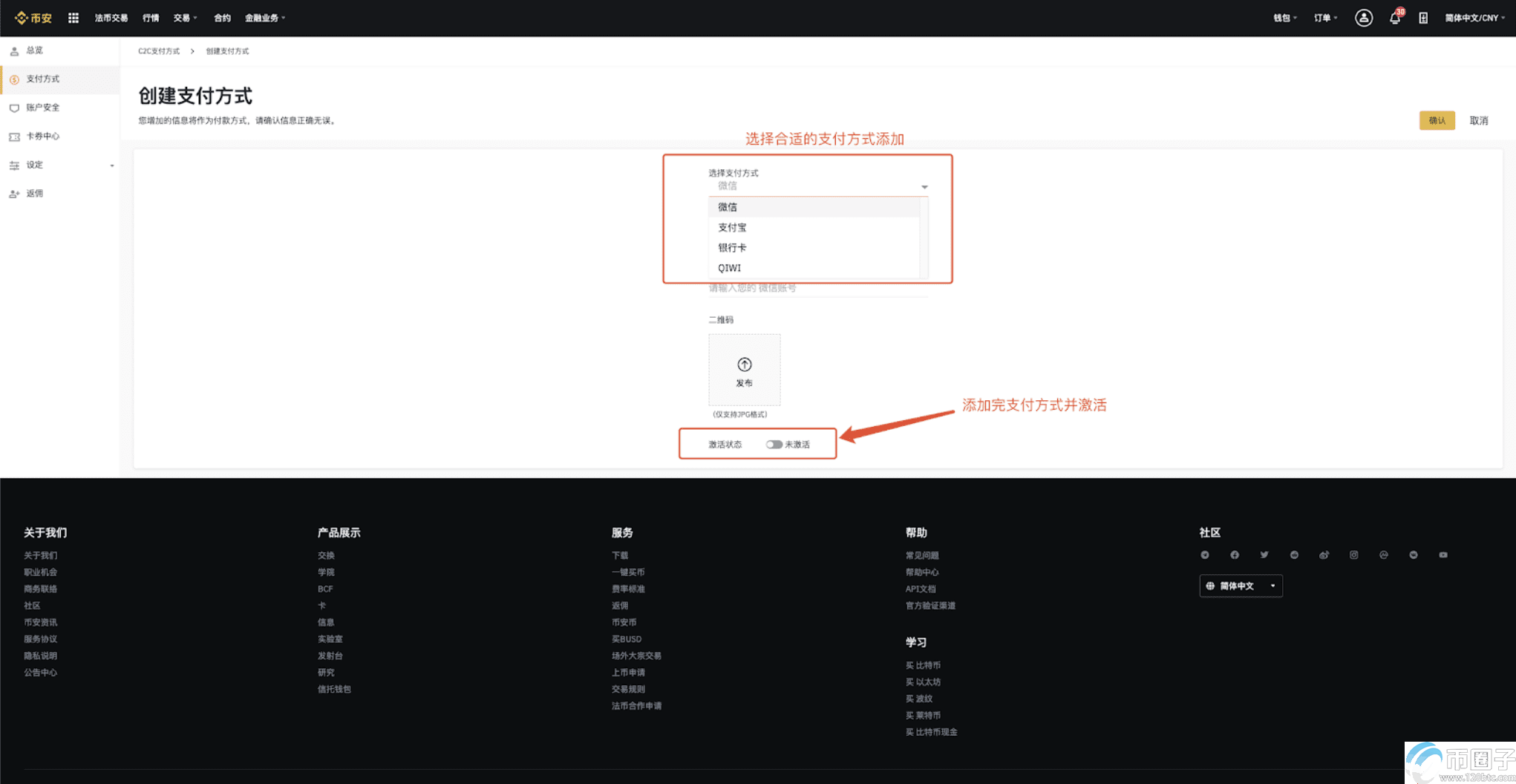Viewport: 1516px width, 784px height.
Task: Click the 微信账号 input field
Action: point(818,288)
